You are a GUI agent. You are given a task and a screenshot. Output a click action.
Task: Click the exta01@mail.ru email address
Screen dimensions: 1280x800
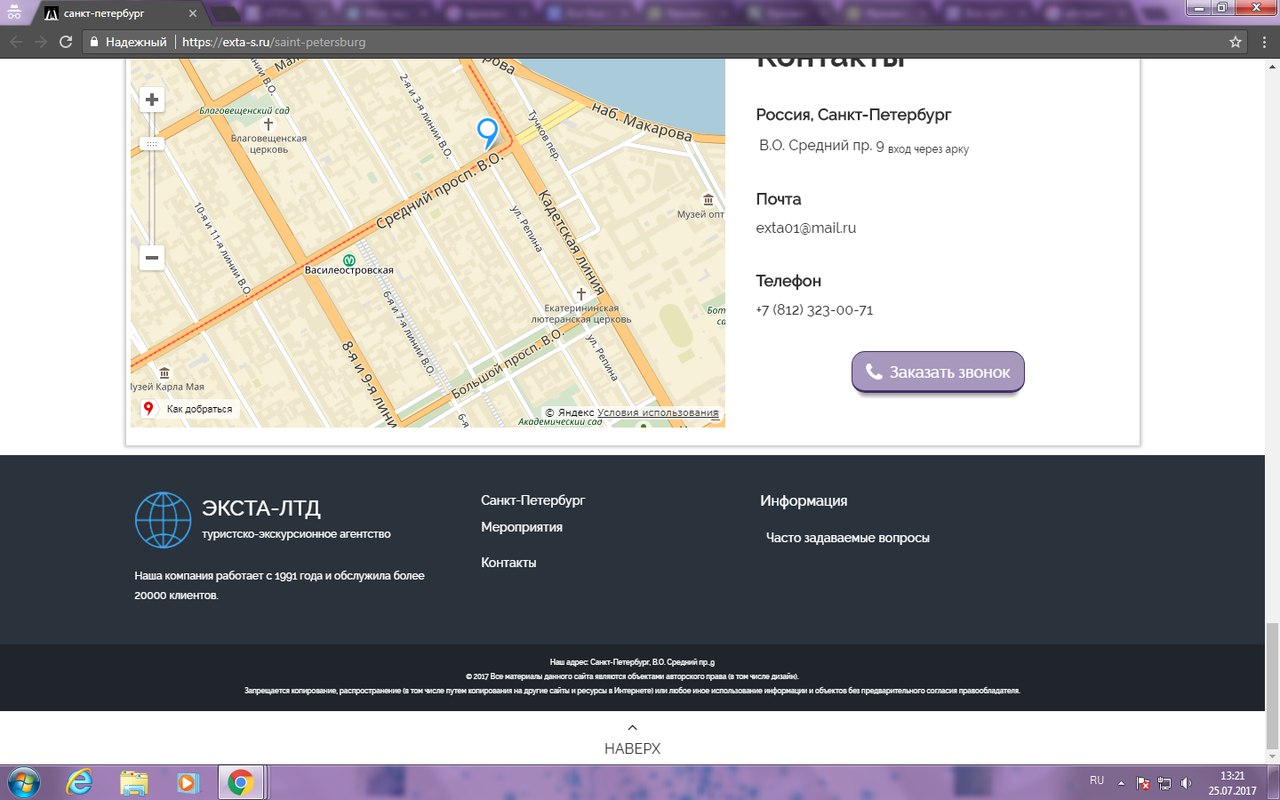point(806,228)
